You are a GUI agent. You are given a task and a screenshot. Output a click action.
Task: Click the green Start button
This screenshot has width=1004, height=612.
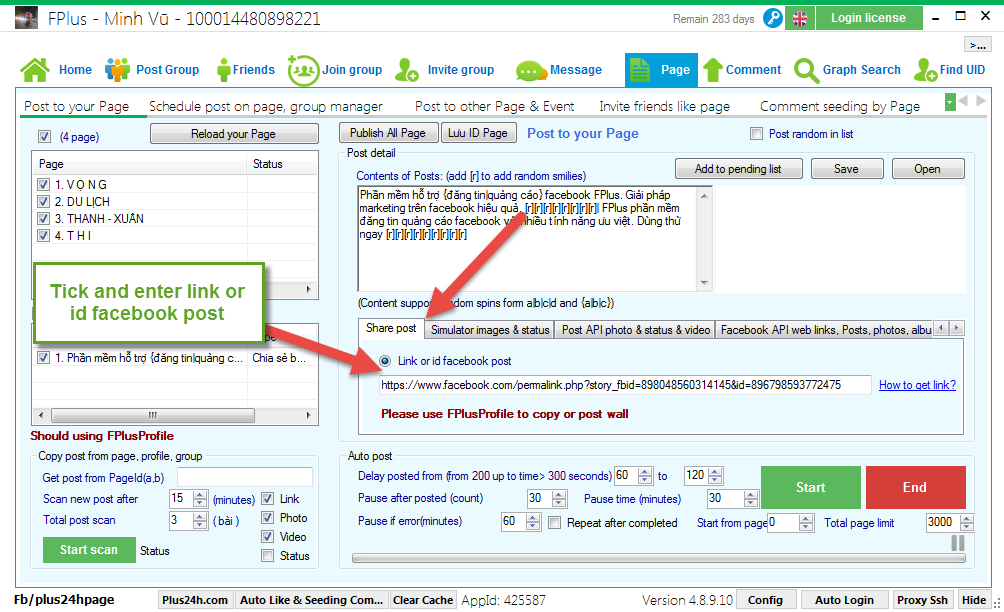(811, 487)
